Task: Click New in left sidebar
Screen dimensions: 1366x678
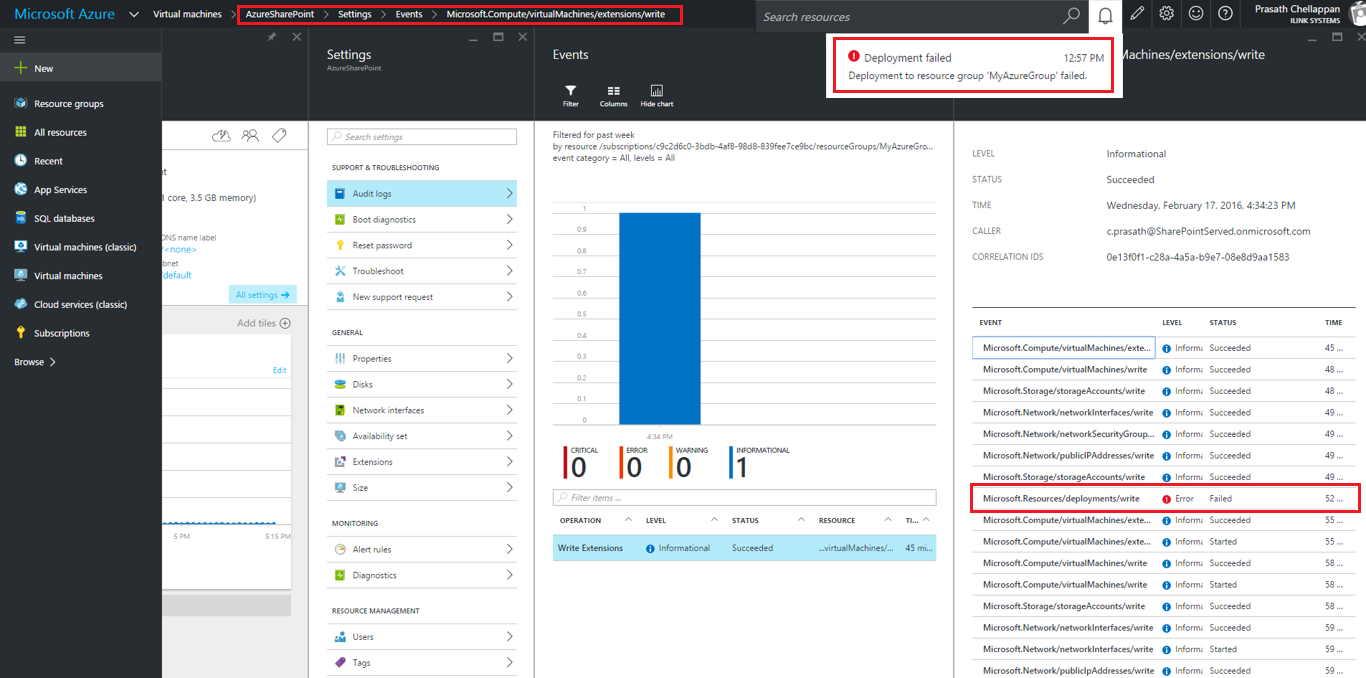Action: [x=80, y=68]
